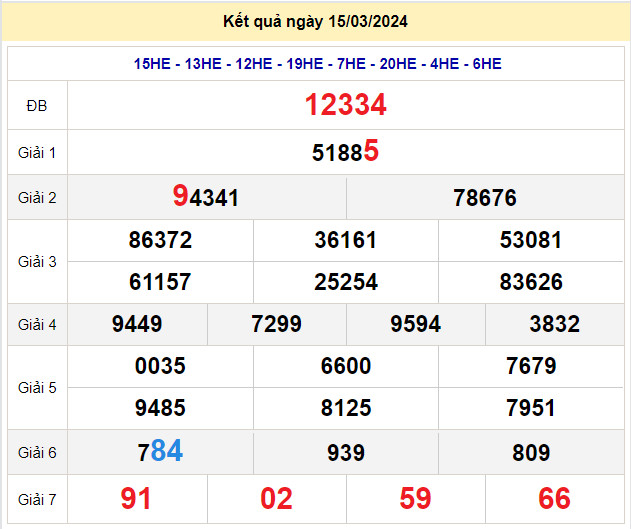Select seventh prize number 66
This screenshot has height=529, width=631.
click(555, 499)
